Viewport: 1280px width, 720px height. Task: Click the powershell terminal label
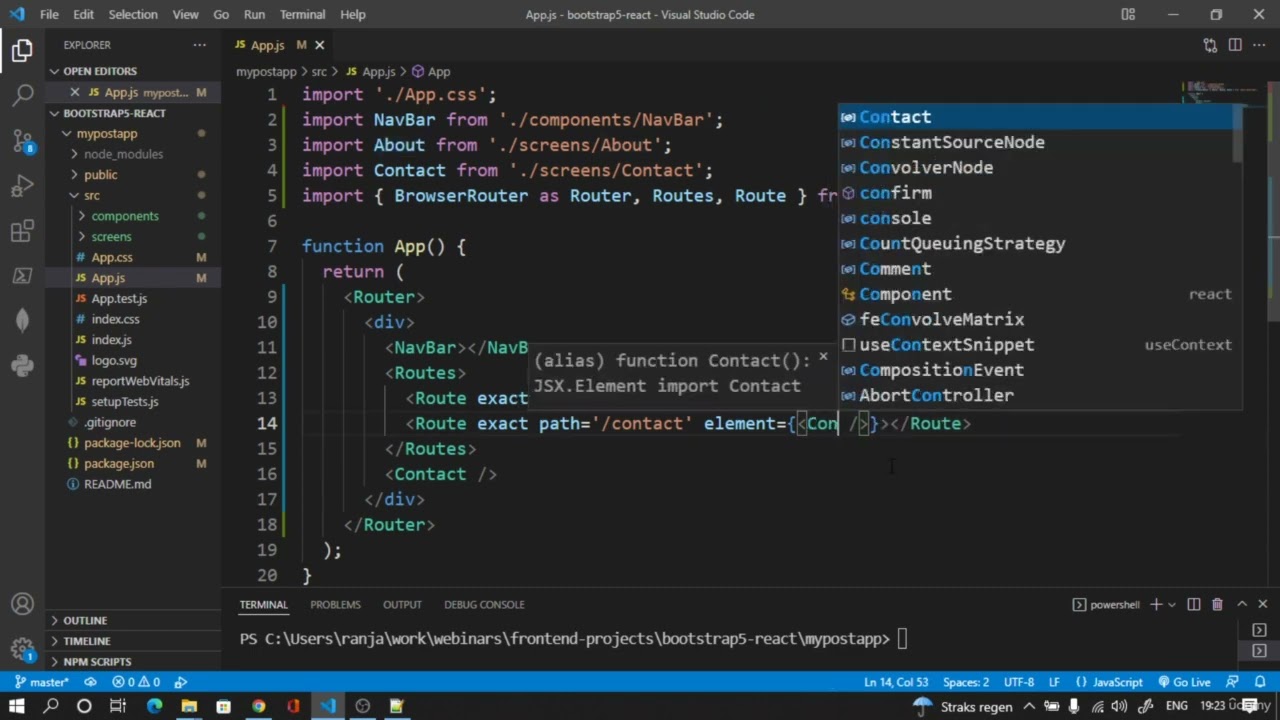pyautogui.click(x=1106, y=604)
